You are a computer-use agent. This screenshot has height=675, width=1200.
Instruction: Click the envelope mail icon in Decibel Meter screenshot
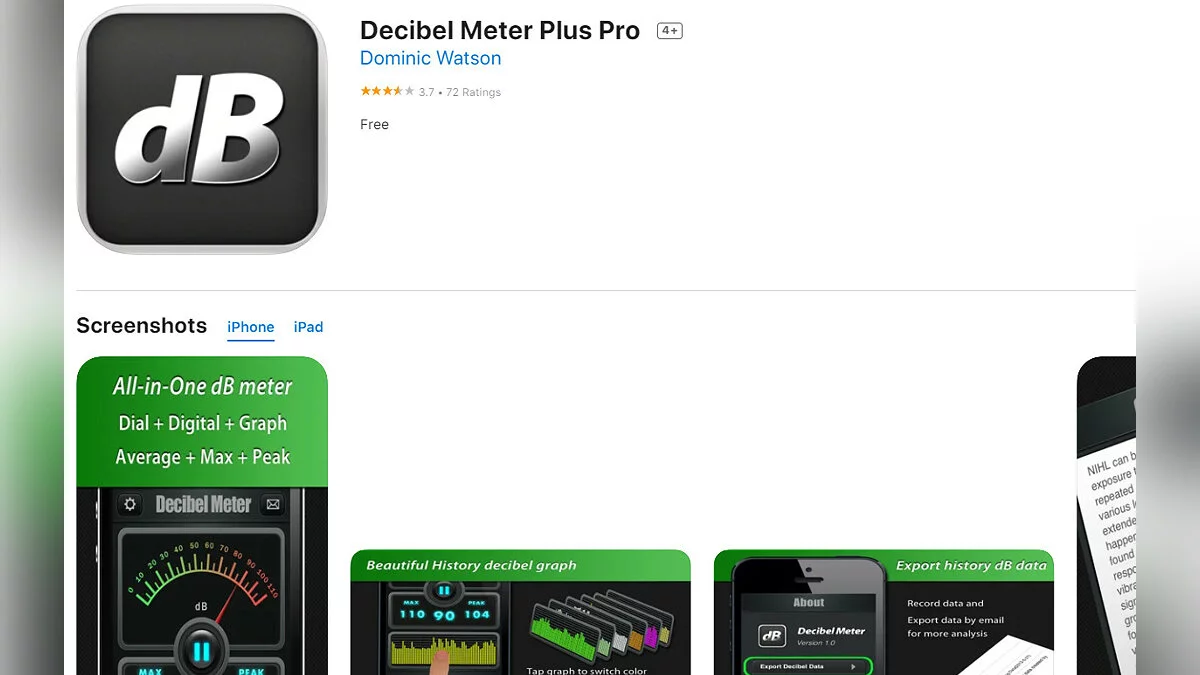pos(273,504)
